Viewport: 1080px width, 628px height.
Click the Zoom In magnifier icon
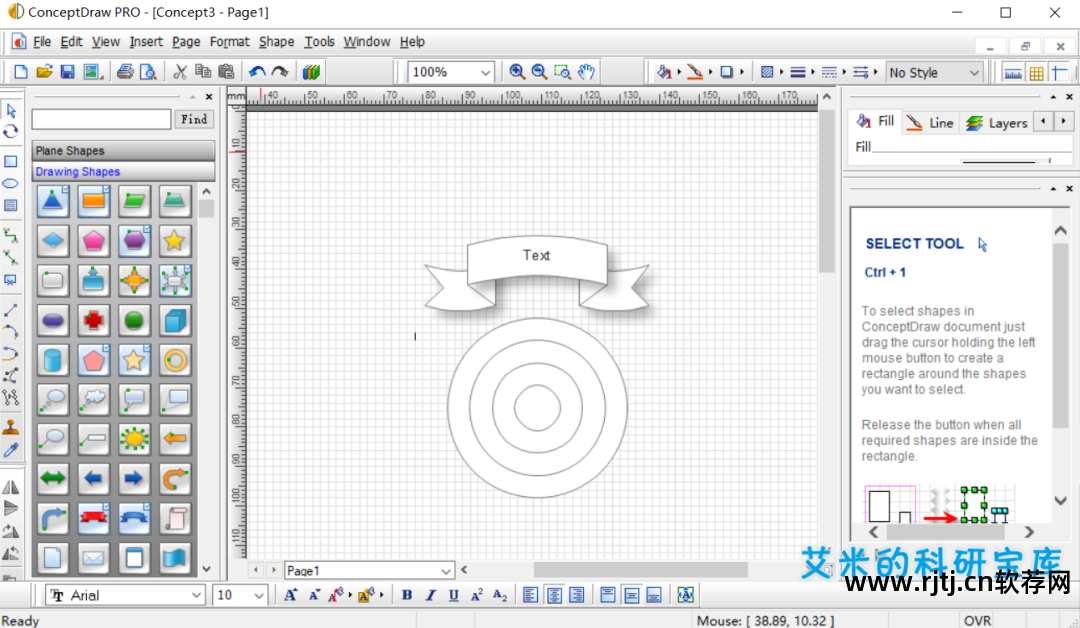tap(517, 72)
